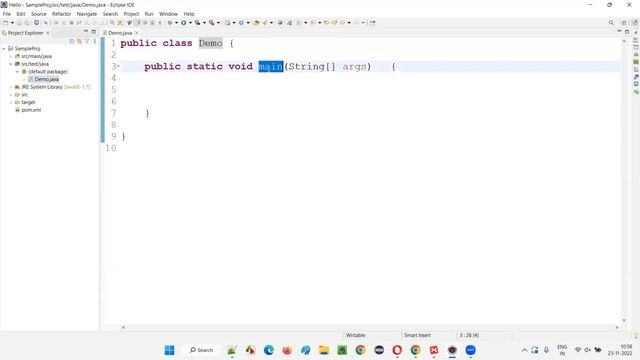The width and height of the screenshot is (640, 360).
Task: Click the taskbar Search box
Action: click(x=201, y=350)
